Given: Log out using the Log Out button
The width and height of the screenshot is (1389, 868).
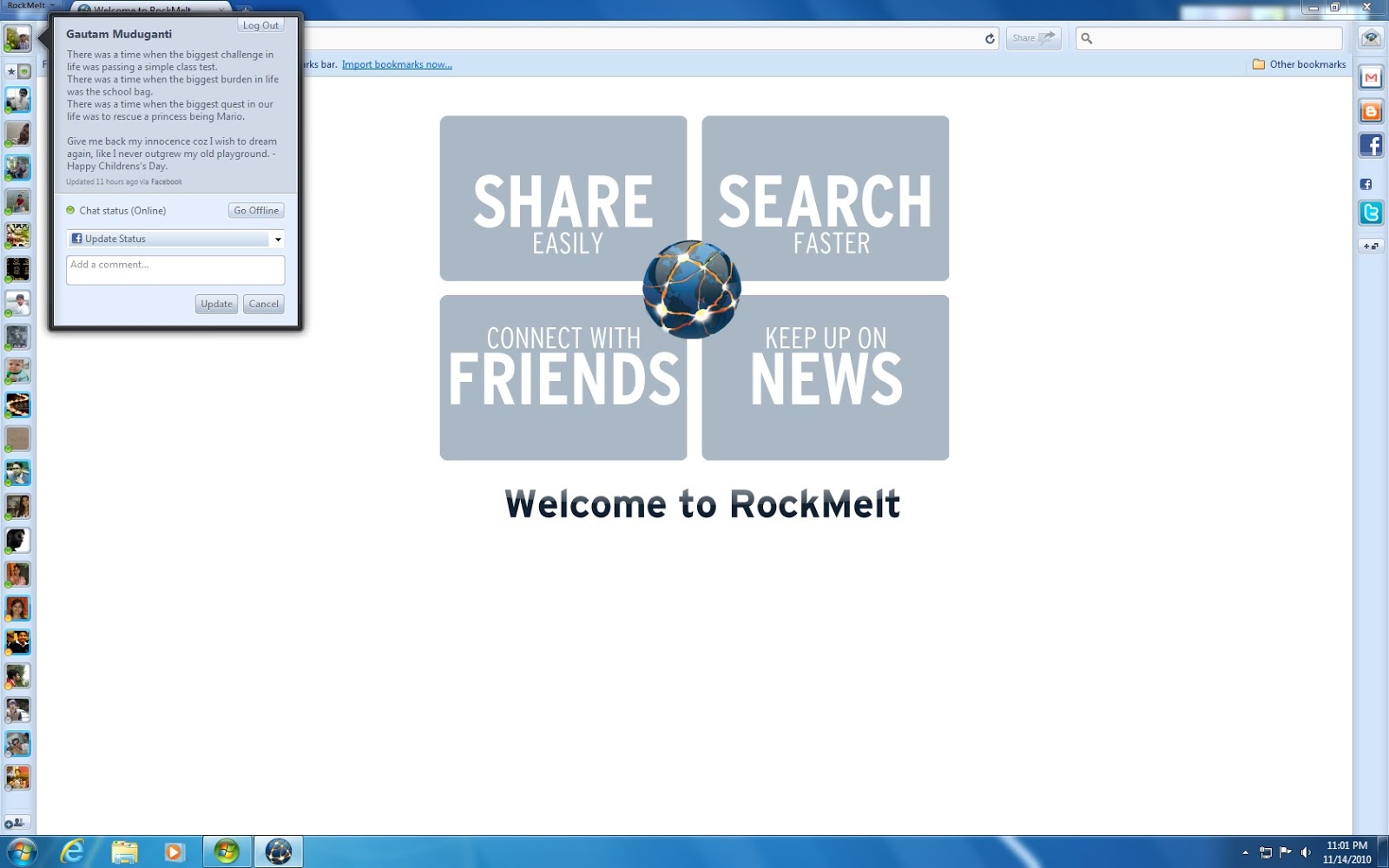Looking at the screenshot, I should tap(260, 25).
